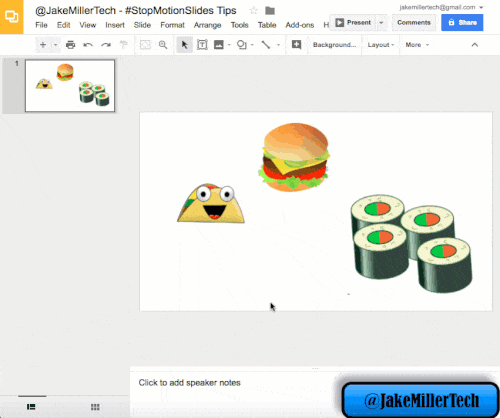Image resolution: width=500 pixels, height=418 pixels.
Task: Click the Print icon in toolbar
Action: (70, 45)
